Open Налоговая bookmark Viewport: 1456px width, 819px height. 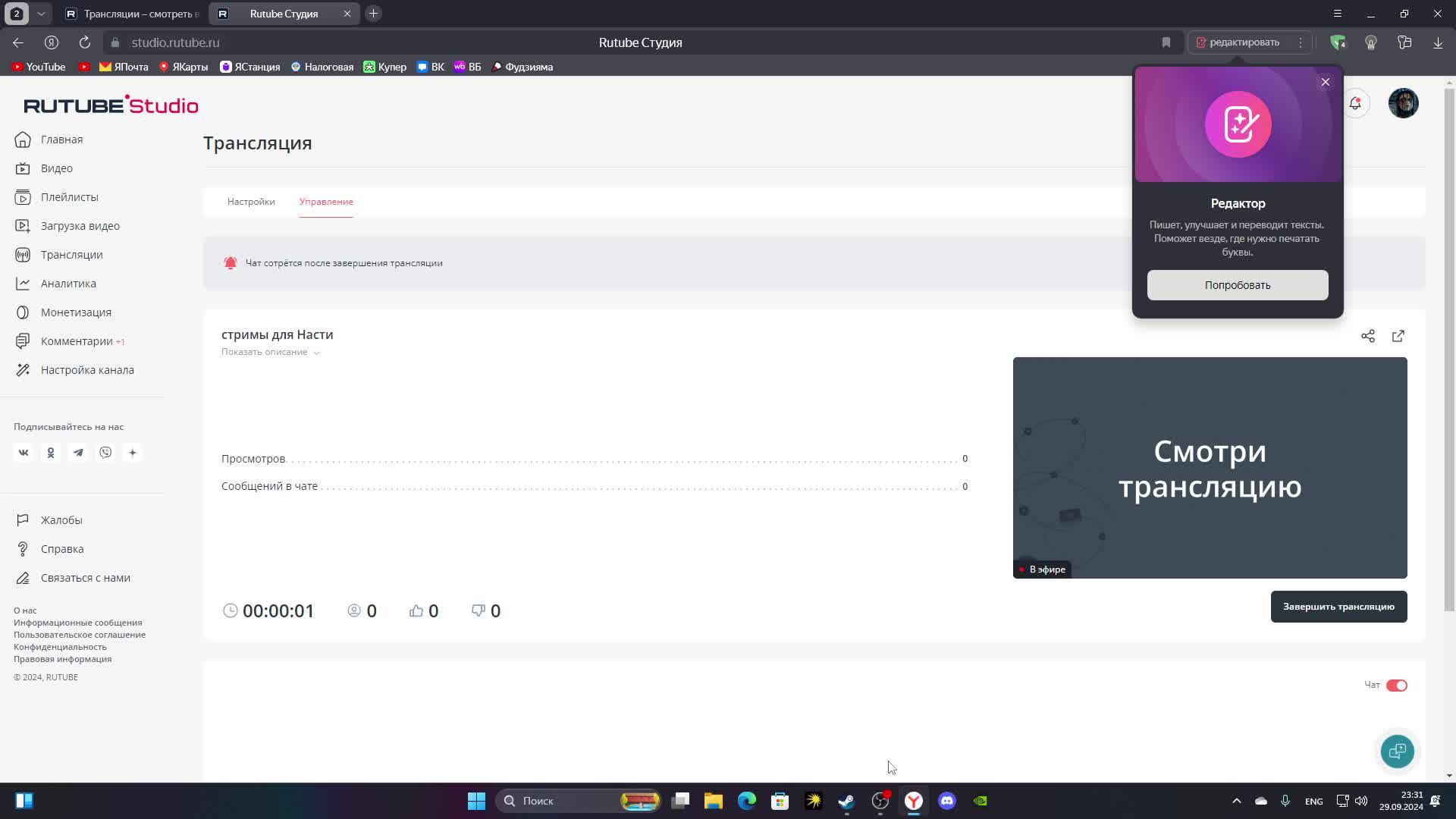322,67
